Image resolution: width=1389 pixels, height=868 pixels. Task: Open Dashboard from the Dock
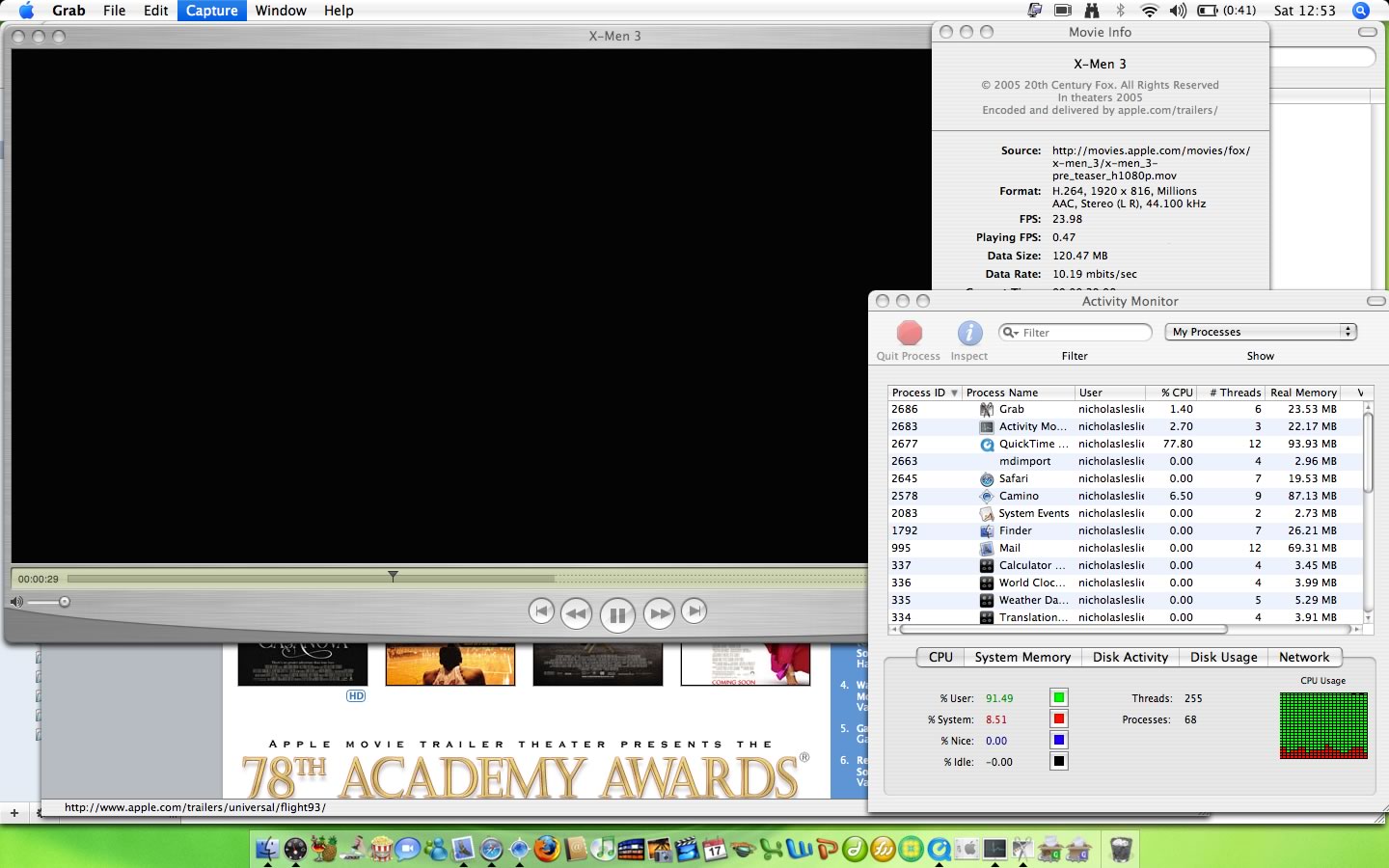295,850
